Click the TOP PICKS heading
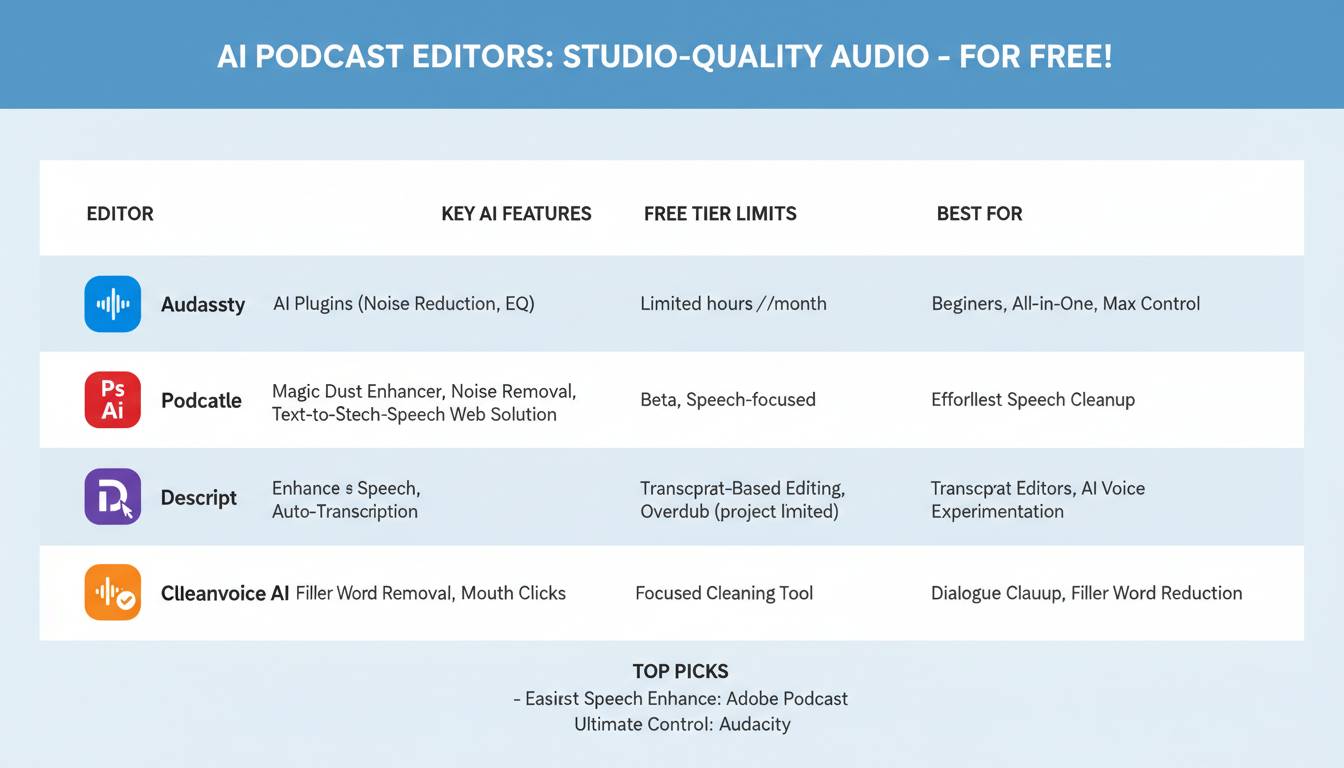The width and height of the screenshot is (1344, 768). 680,671
